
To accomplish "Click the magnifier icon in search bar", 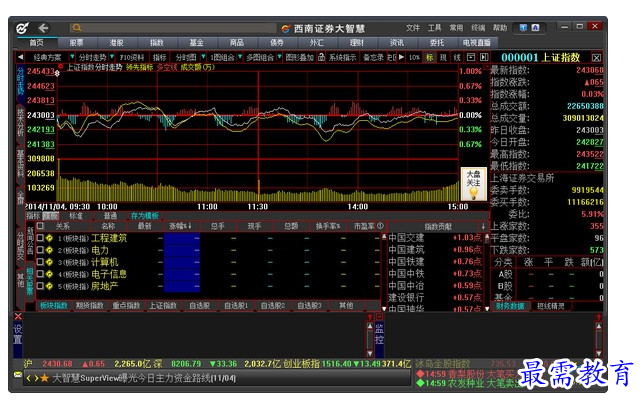I will pyautogui.click(x=77, y=28).
